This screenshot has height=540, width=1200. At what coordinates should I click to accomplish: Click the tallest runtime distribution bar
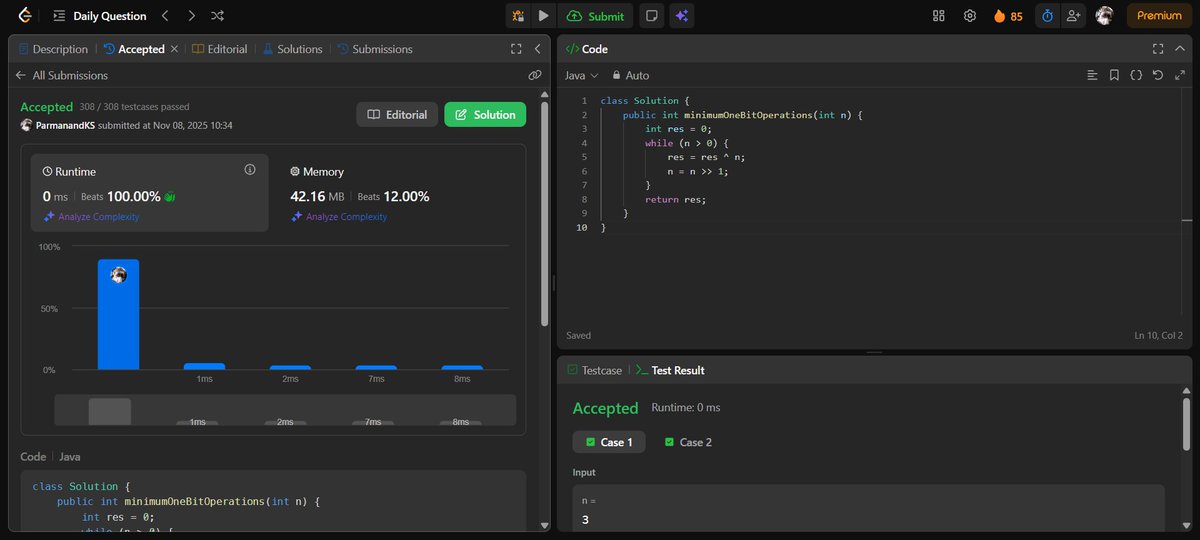118,314
